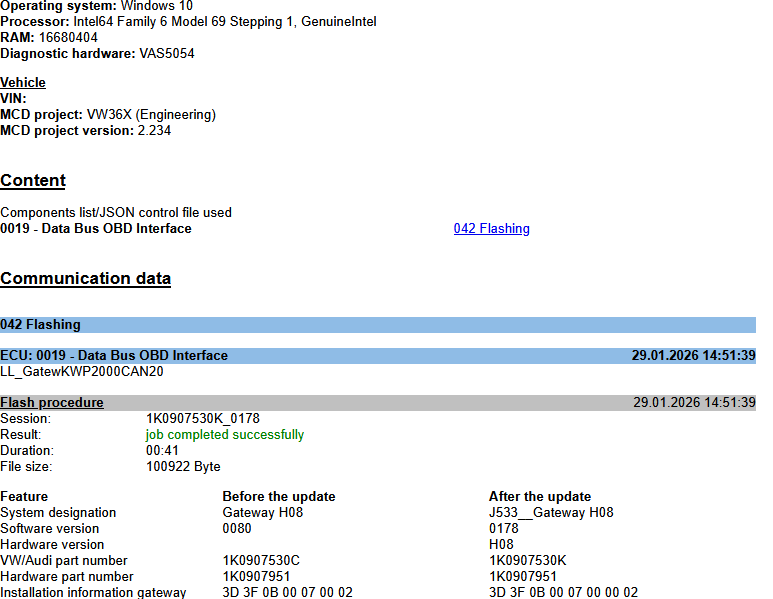The image size is (773, 599).
Task: Click the Diagnostic hardware VAS5054 line
Action: pos(97,54)
